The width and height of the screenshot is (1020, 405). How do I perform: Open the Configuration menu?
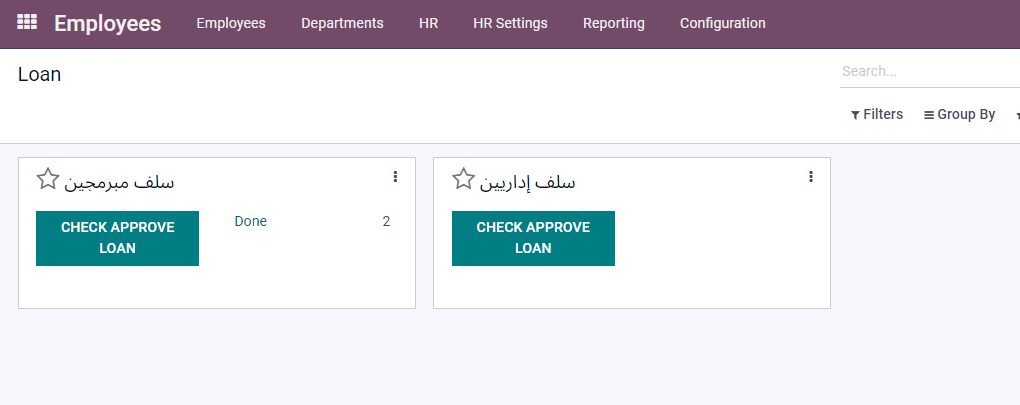(x=722, y=23)
